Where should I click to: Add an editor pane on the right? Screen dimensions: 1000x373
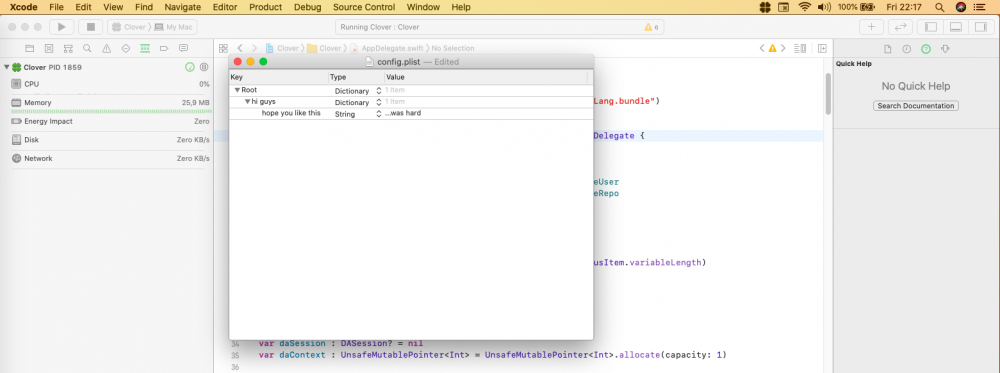[x=823, y=48]
